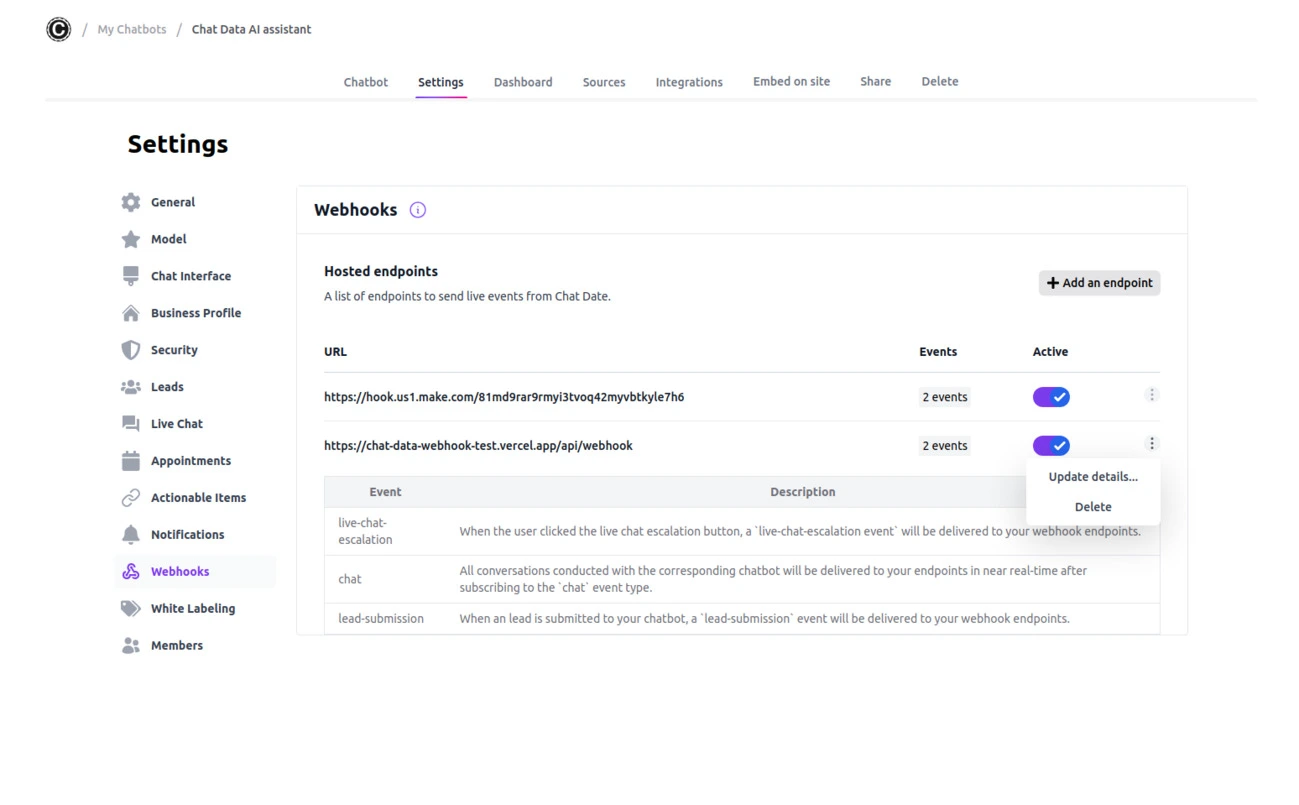Open the General settings gear icon
The width and height of the screenshot is (1299, 805).
pyautogui.click(x=130, y=202)
